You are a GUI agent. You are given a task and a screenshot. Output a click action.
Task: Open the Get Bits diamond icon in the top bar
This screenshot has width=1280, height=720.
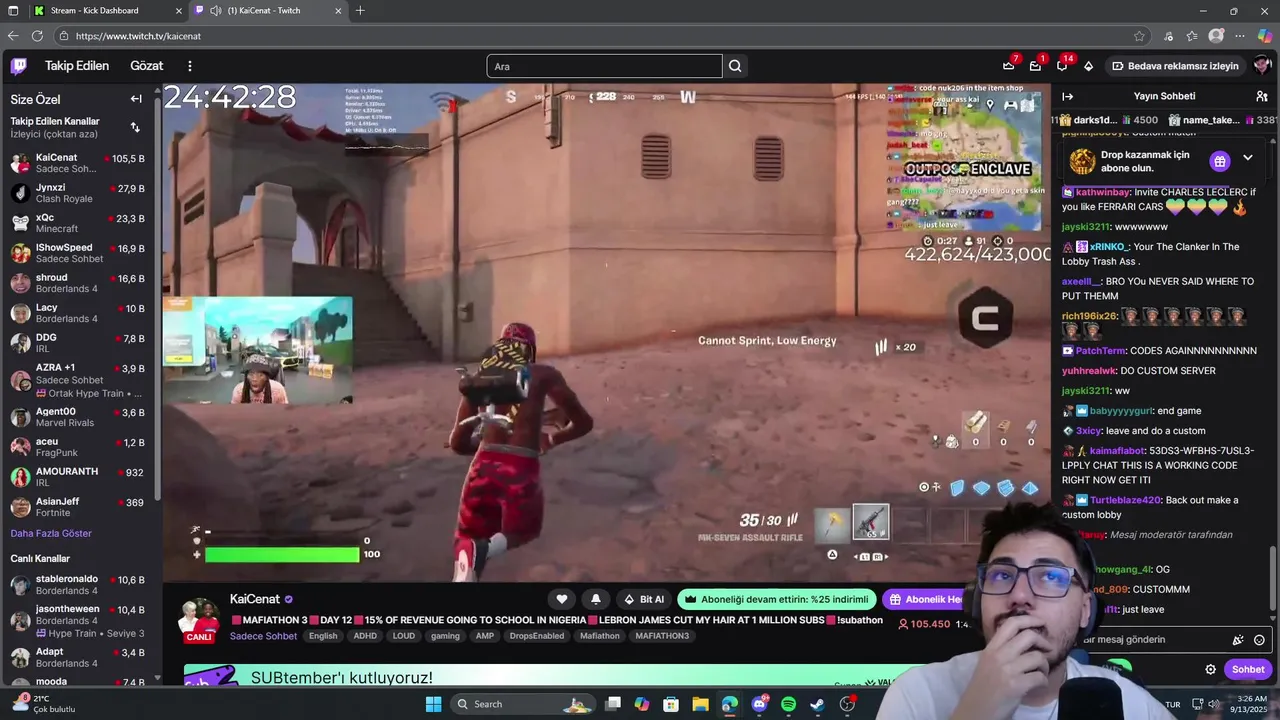click(x=1089, y=66)
